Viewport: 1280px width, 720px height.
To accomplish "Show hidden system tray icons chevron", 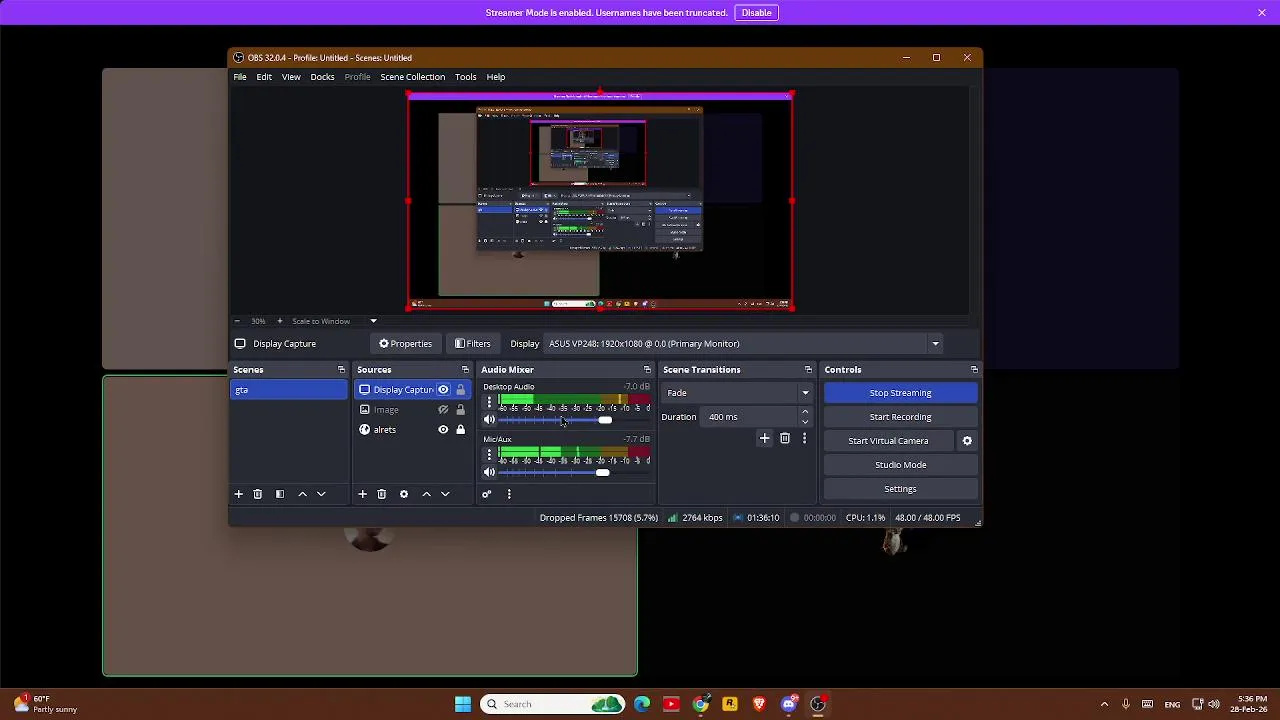I will point(1104,704).
